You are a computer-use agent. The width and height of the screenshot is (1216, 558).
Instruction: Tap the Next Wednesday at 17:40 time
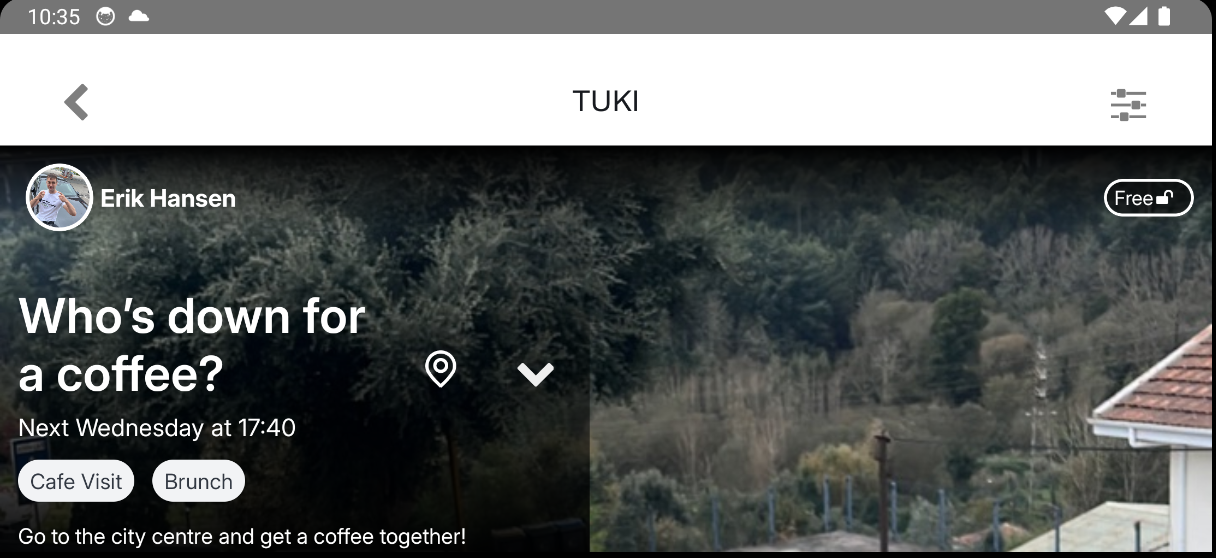(157, 428)
